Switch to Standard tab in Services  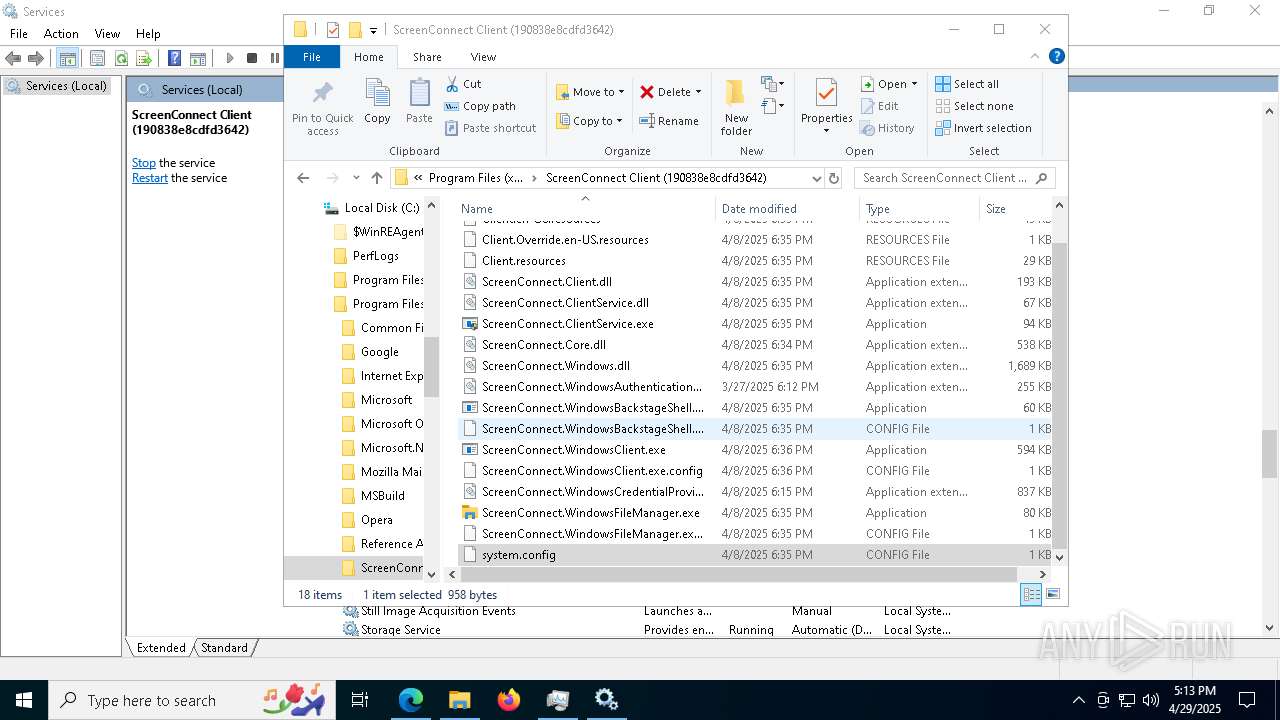click(x=224, y=648)
